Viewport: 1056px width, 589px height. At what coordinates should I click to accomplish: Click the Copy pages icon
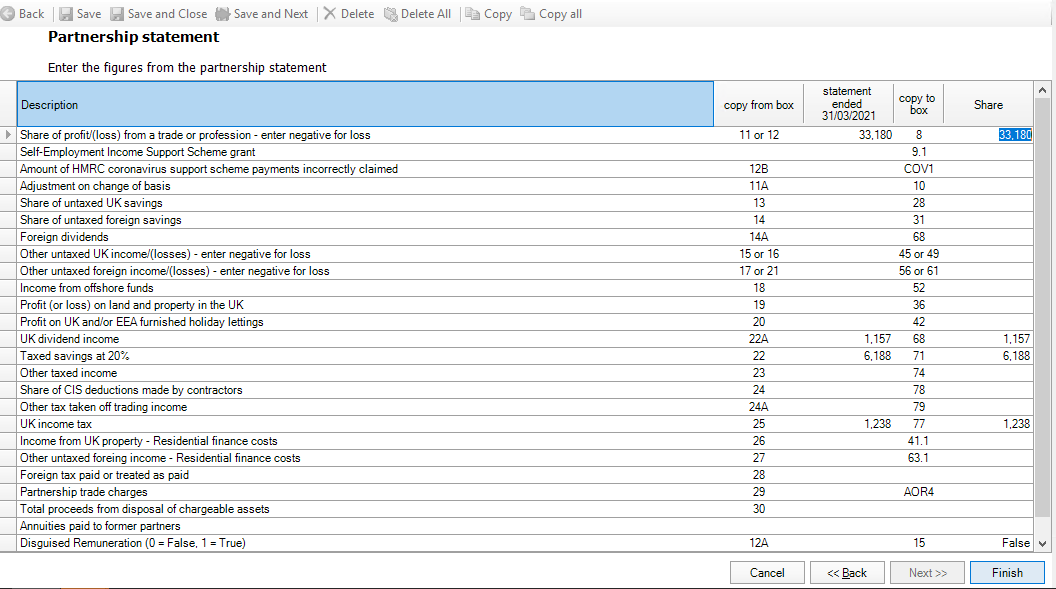(x=473, y=13)
